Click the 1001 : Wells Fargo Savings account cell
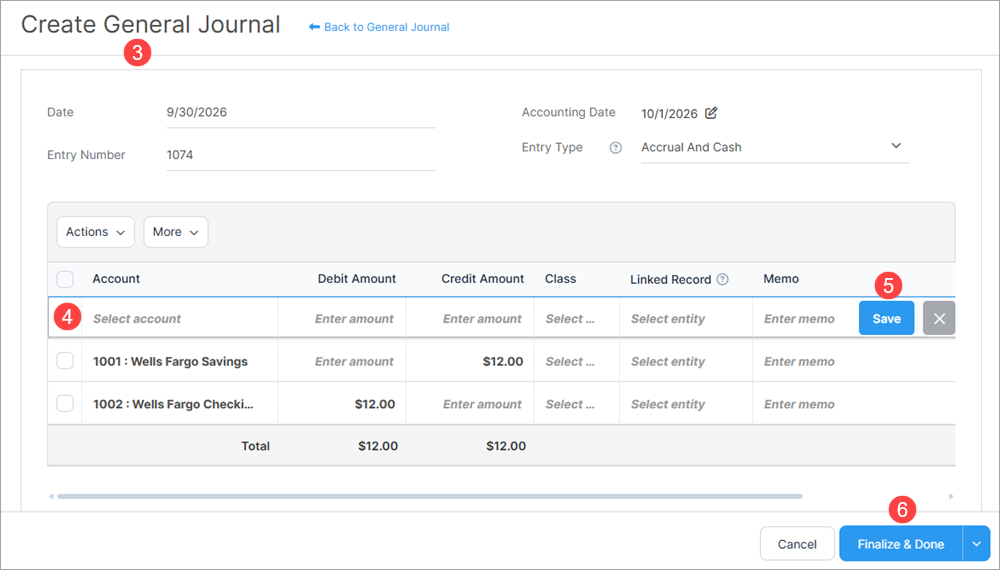The image size is (1000, 570). [x=180, y=361]
